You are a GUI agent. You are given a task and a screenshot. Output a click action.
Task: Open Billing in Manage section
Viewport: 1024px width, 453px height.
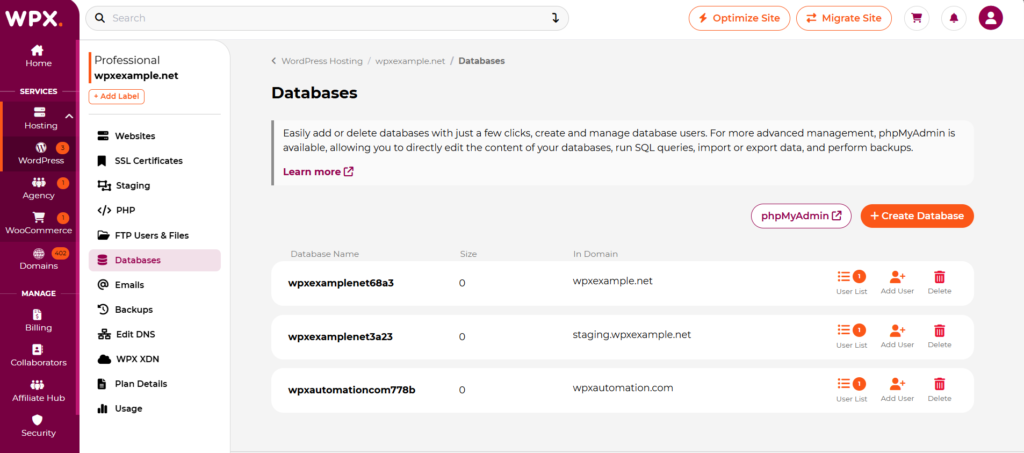[x=38, y=320]
